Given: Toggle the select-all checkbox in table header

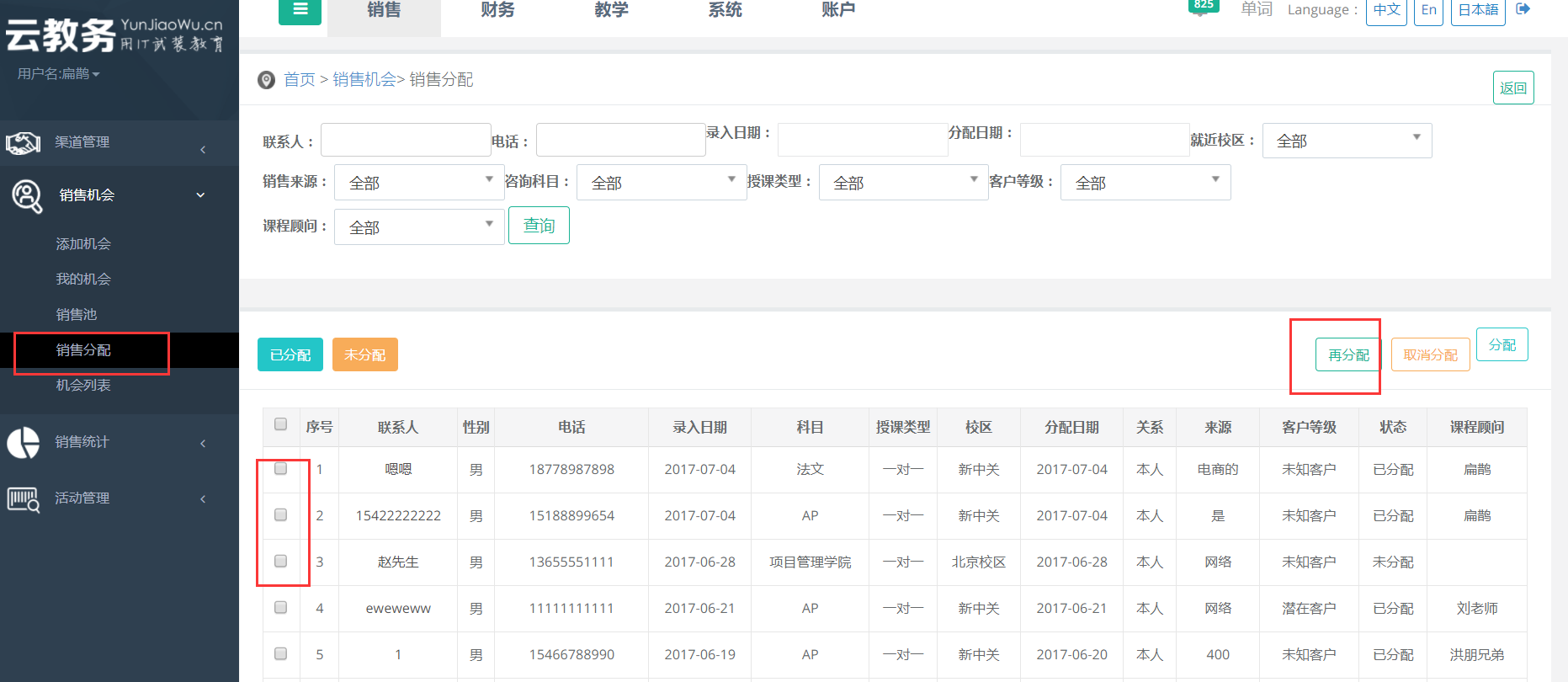Looking at the screenshot, I should [281, 424].
